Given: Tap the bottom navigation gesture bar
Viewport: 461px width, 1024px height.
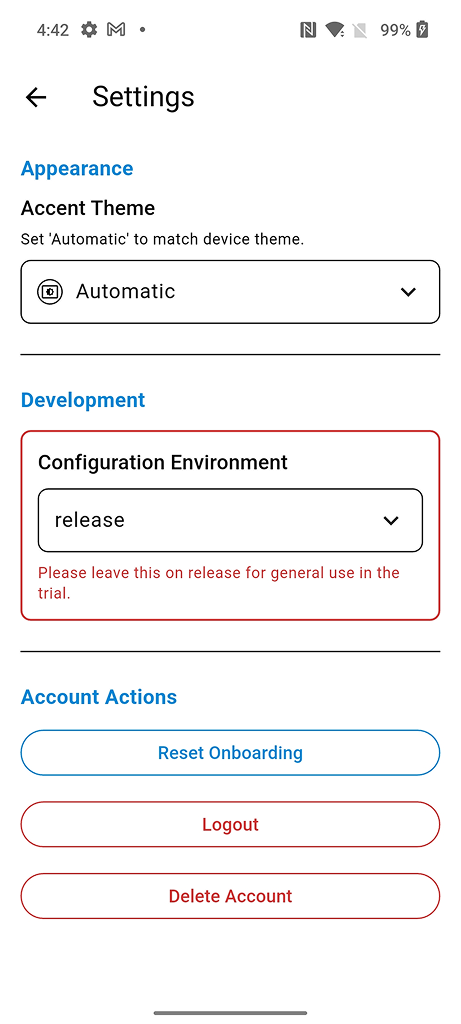Looking at the screenshot, I should pos(230,1013).
